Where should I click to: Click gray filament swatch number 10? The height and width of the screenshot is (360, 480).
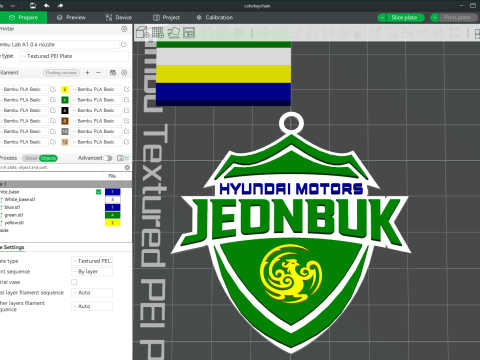(x=65, y=131)
